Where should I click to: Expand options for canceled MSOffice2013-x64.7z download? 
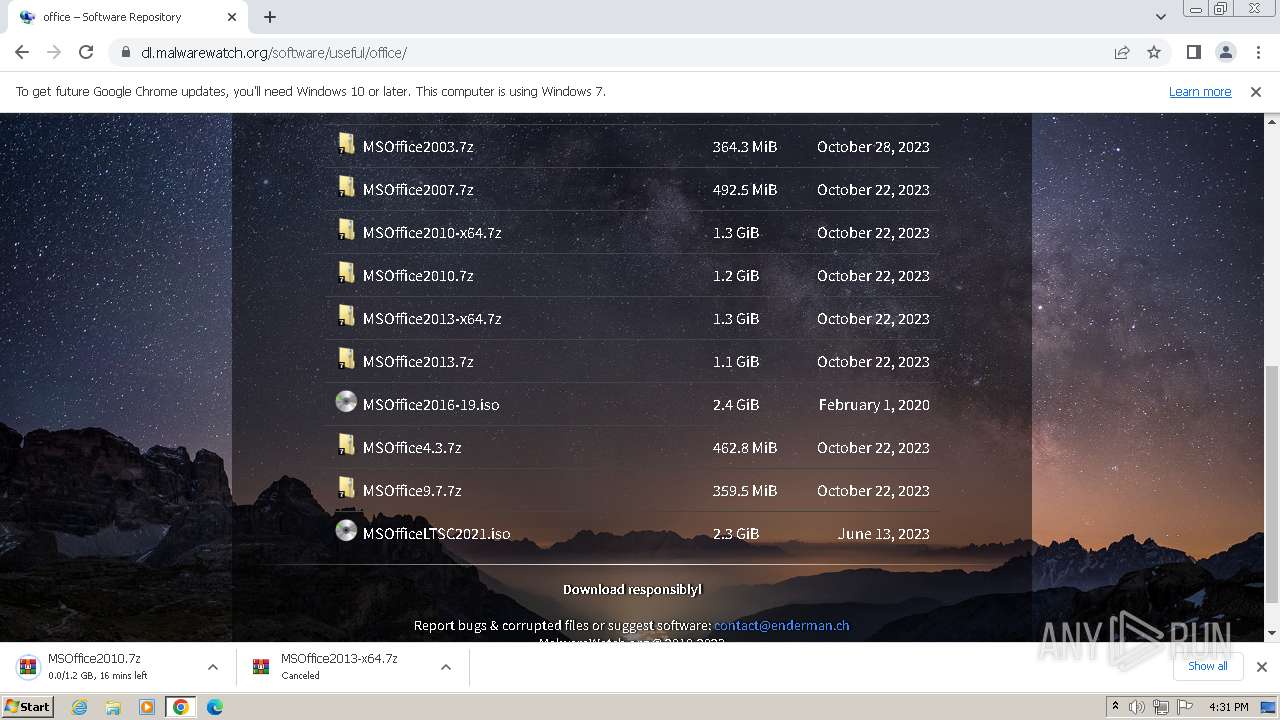(x=446, y=667)
